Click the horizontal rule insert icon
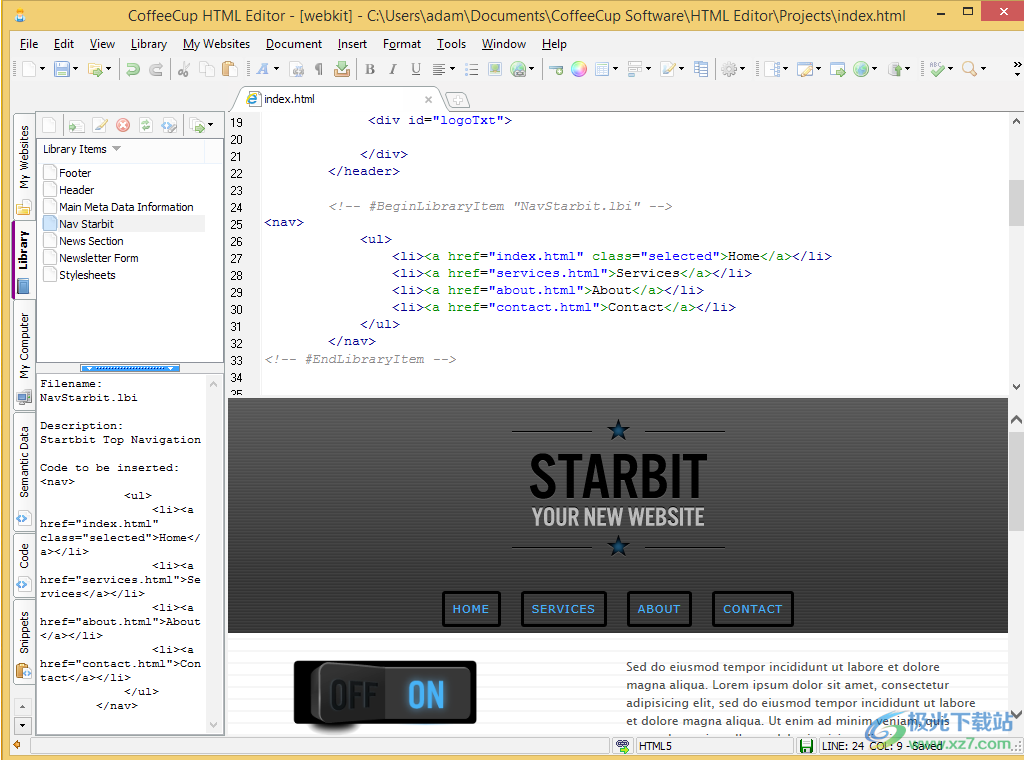The image size is (1024, 760). click(556, 69)
